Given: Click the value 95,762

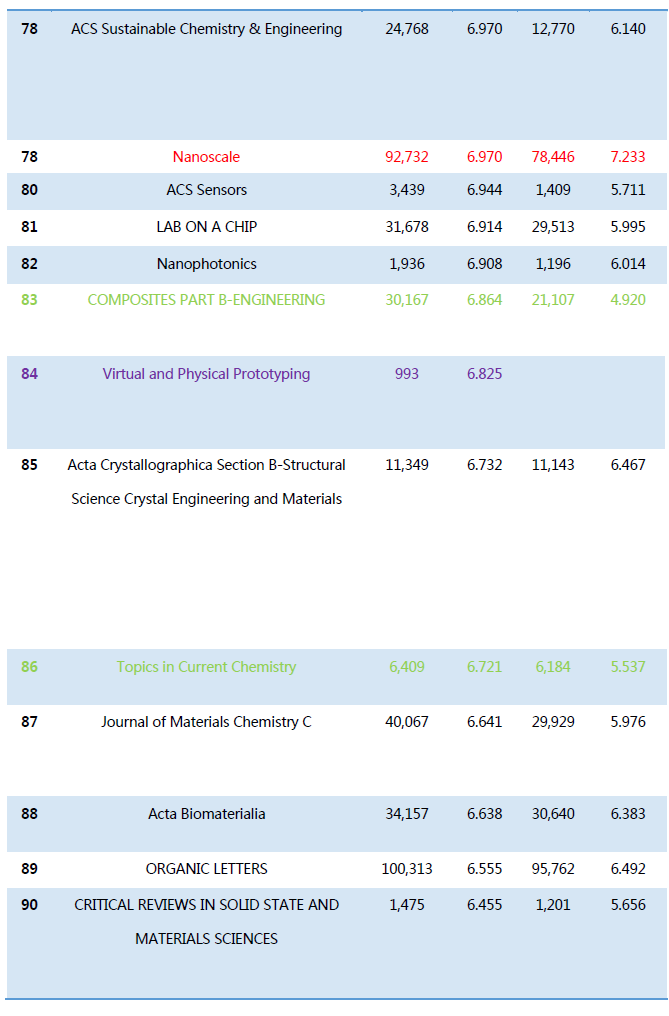Looking at the screenshot, I should tap(553, 869).
